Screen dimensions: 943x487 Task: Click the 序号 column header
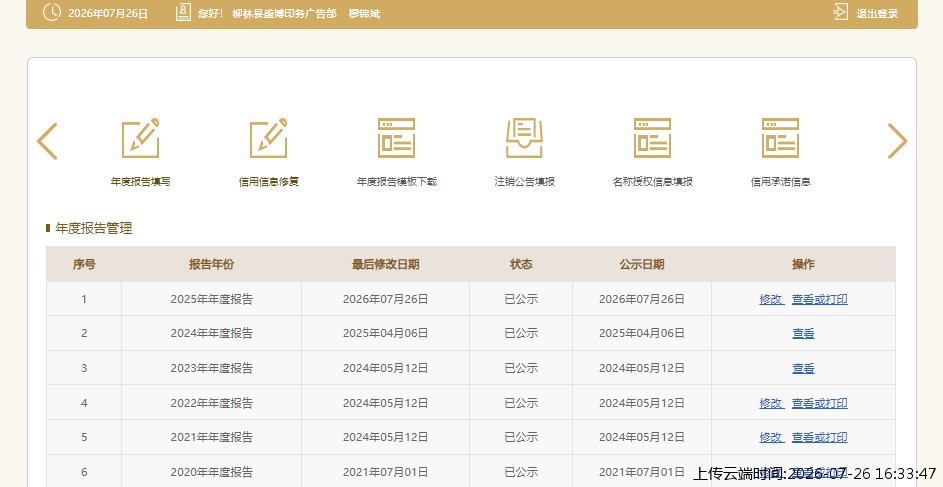tap(84, 264)
